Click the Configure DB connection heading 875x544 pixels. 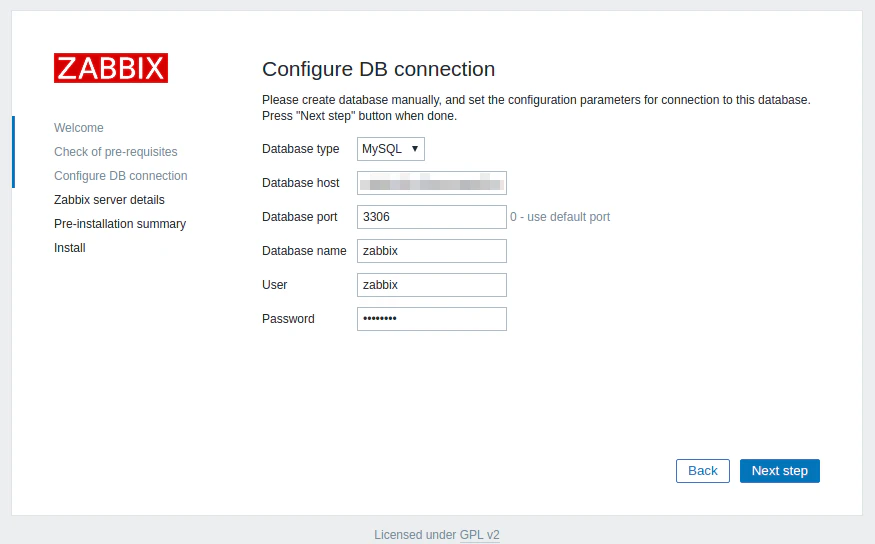[x=378, y=69]
